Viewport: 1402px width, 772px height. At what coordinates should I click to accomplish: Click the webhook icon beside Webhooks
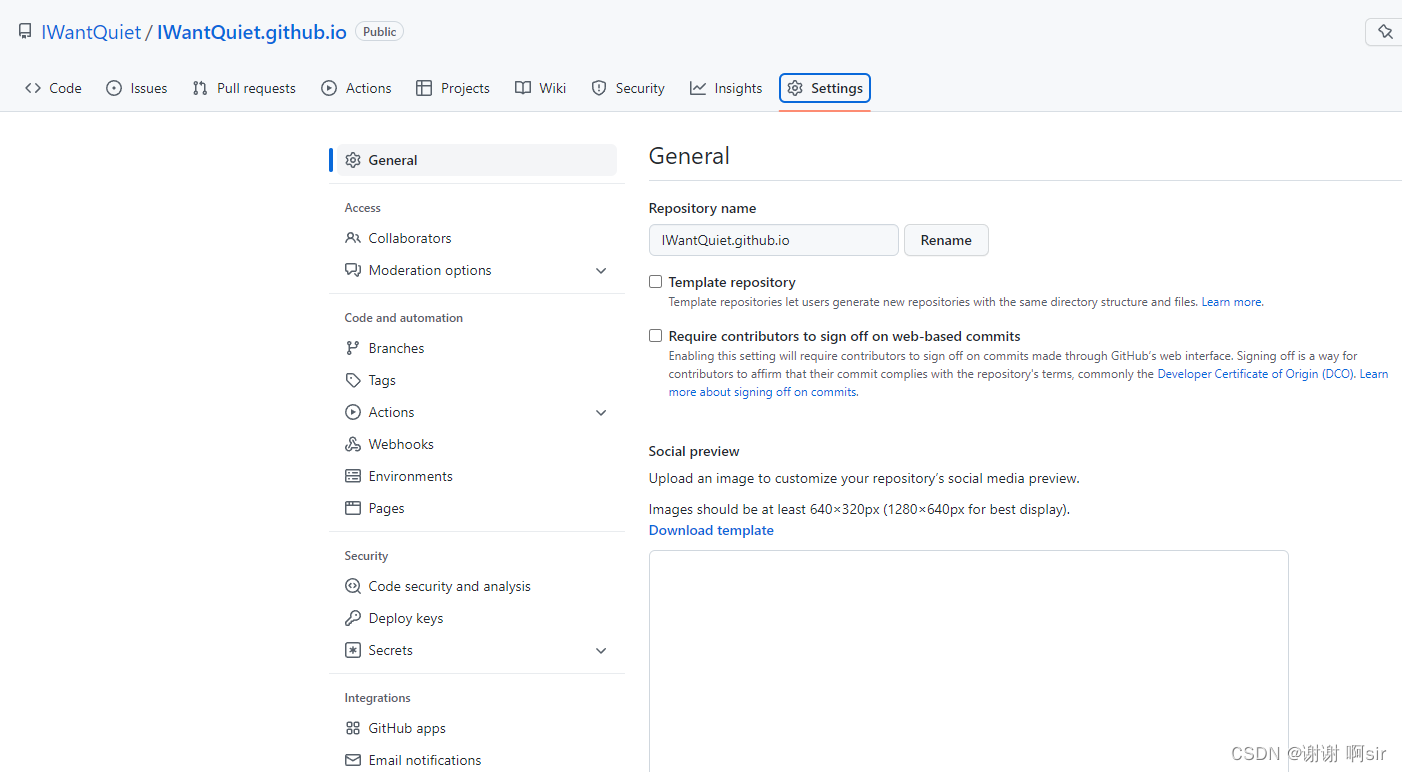pyautogui.click(x=353, y=444)
